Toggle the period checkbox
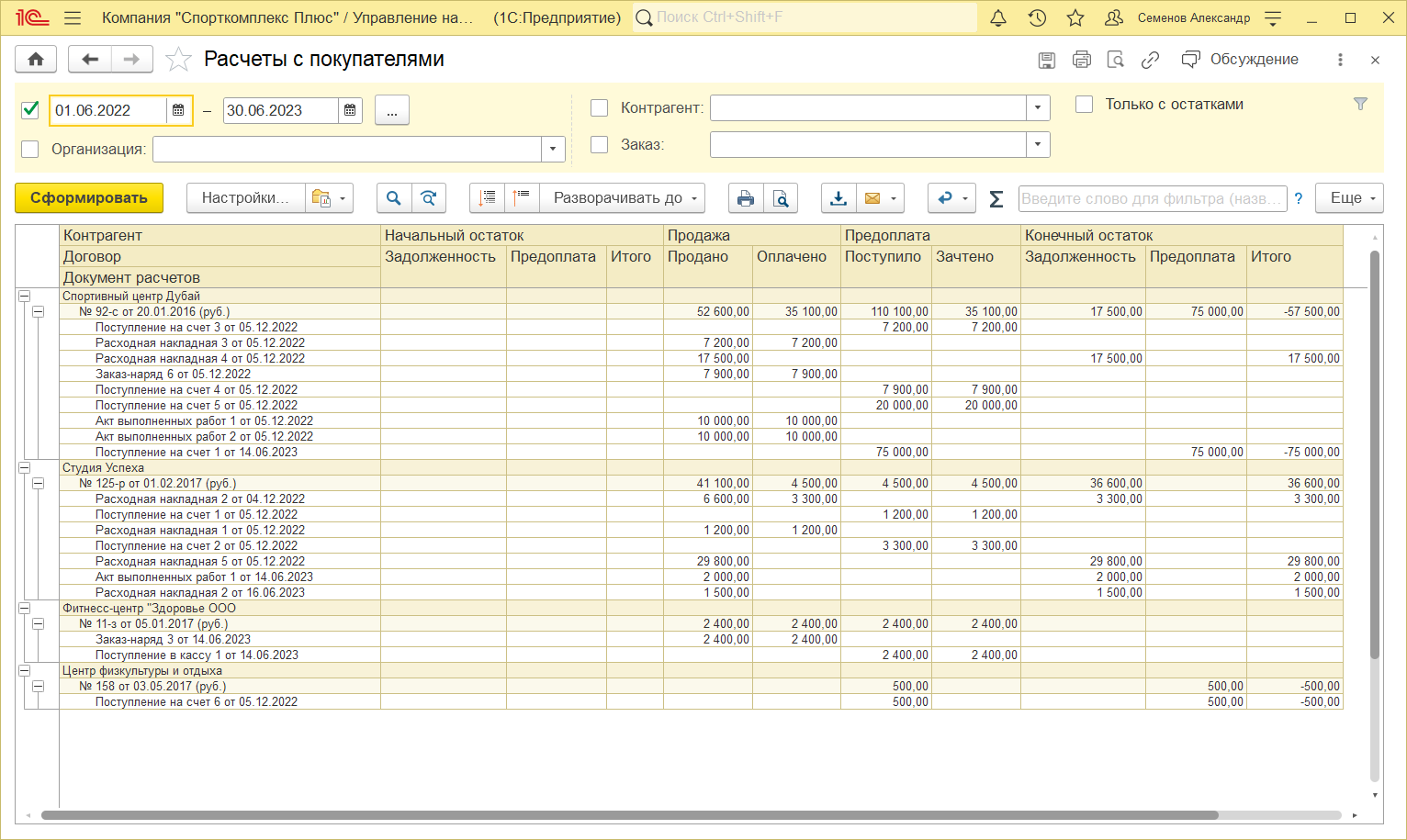 click(x=30, y=110)
